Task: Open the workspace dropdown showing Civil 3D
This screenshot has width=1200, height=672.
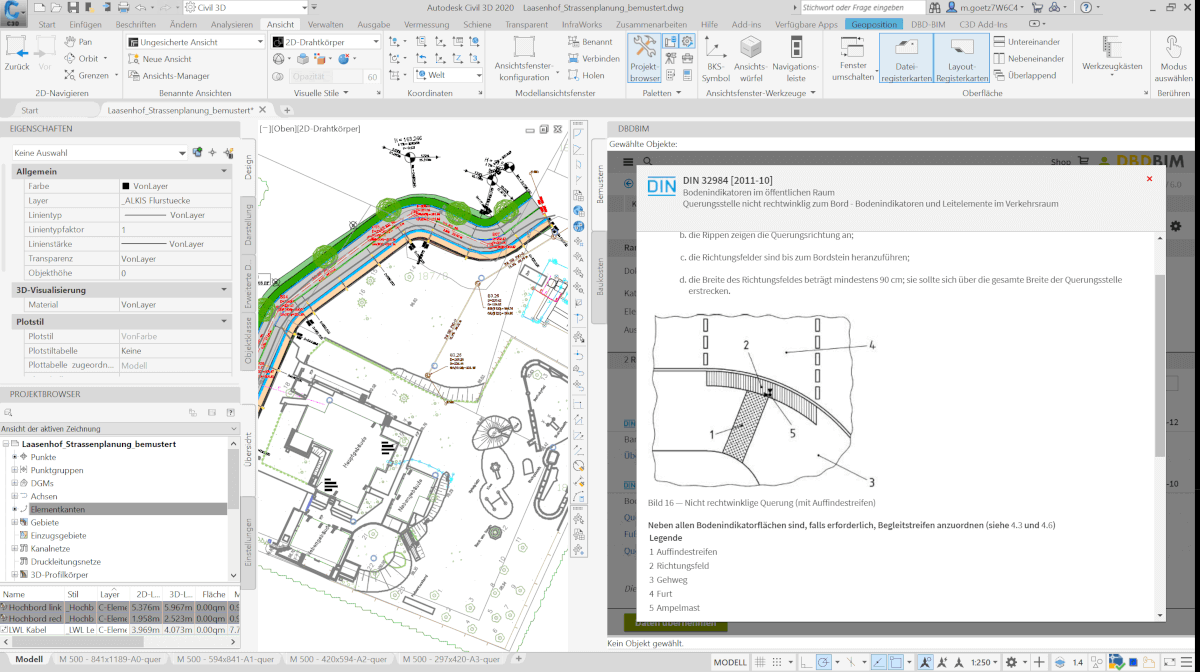Action: (x=243, y=8)
